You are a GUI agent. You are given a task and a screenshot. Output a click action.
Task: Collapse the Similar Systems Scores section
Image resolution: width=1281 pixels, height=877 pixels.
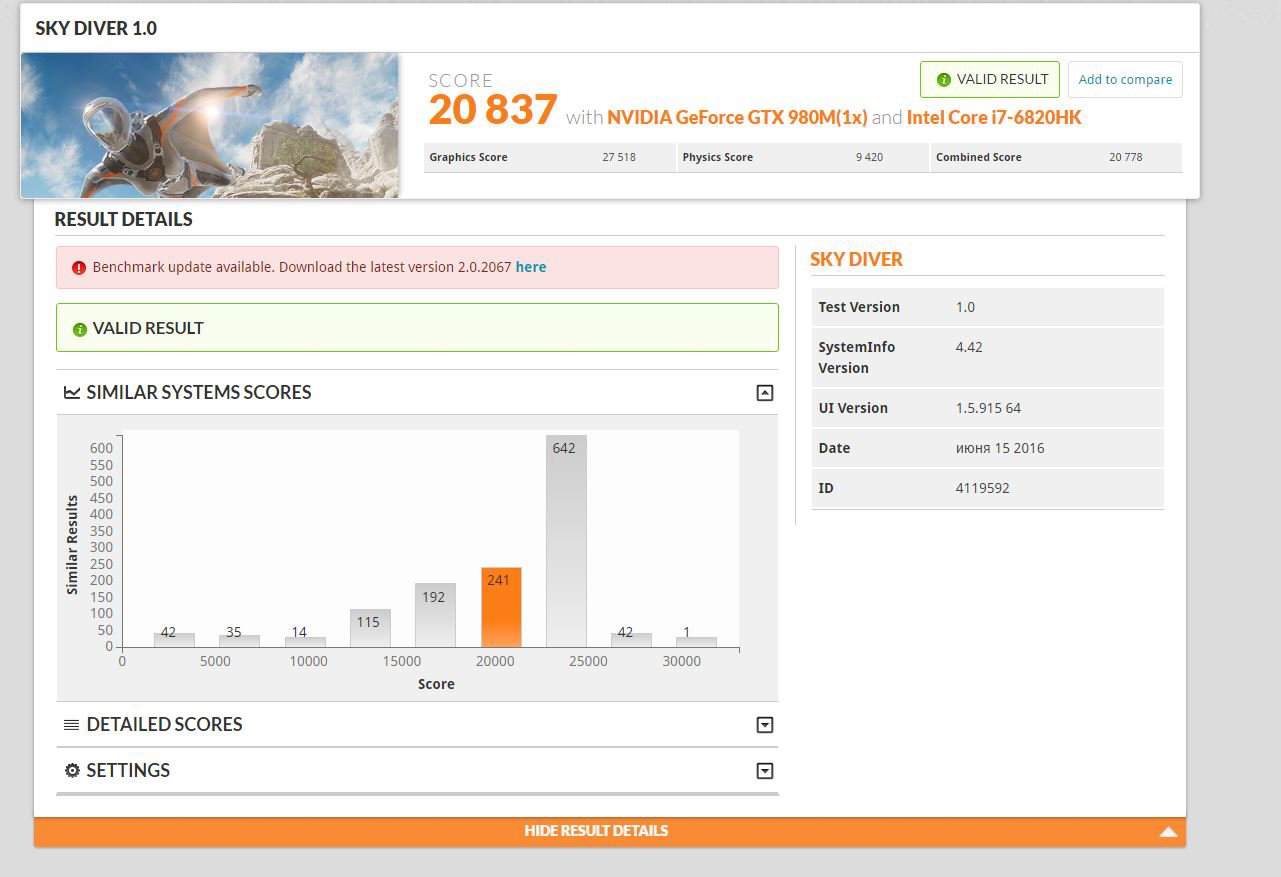click(765, 393)
